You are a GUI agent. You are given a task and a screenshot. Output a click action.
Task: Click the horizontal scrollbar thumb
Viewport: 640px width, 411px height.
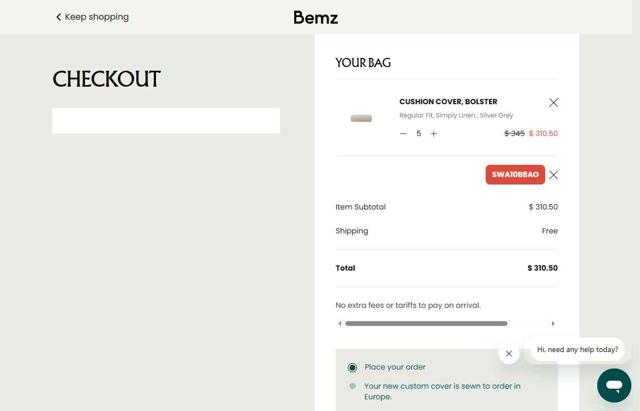pyautogui.click(x=426, y=324)
